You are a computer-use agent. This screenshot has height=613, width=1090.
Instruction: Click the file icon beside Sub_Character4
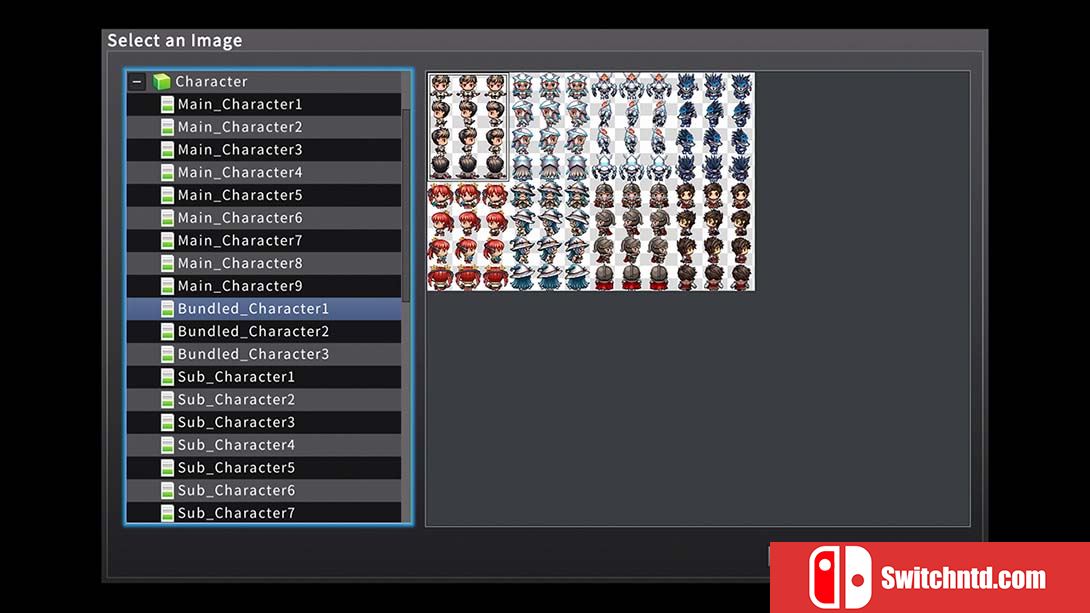click(167, 445)
